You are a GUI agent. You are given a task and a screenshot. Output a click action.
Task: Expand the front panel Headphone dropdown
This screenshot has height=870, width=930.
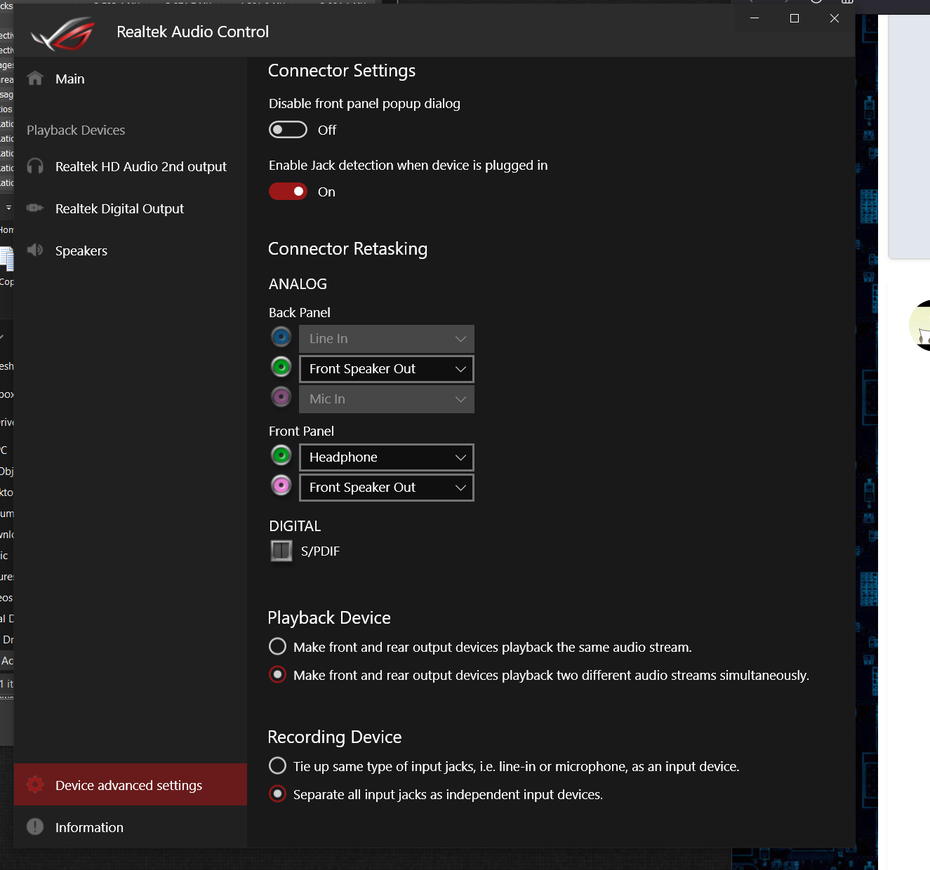tap(387, 457)
